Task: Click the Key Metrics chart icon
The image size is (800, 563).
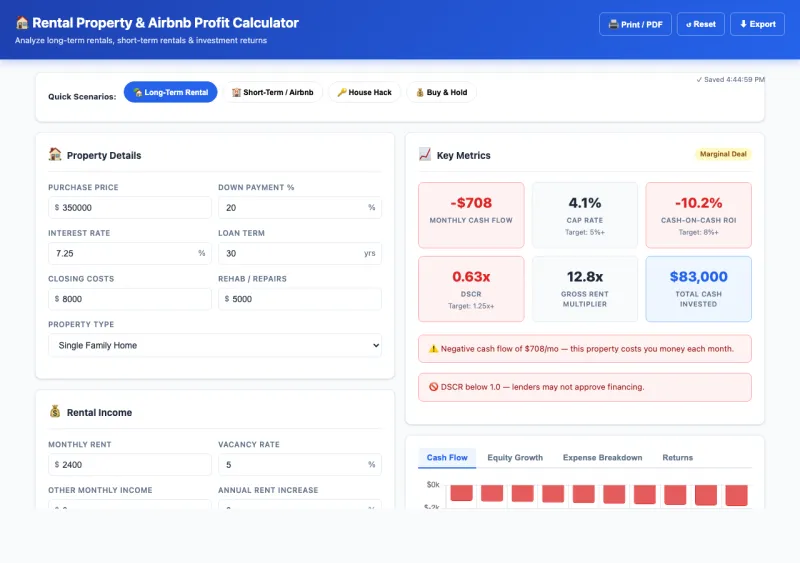Action: (424, 154)
